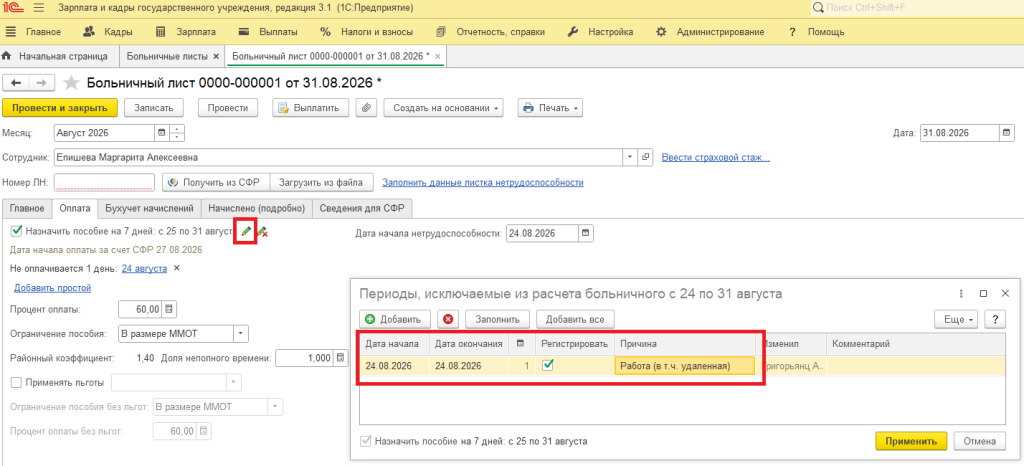Image resolution: width=1024 pixels, height=466 pixels.
Task: Click Добавить button in periods dialog
Action: [x=394, y=319]
